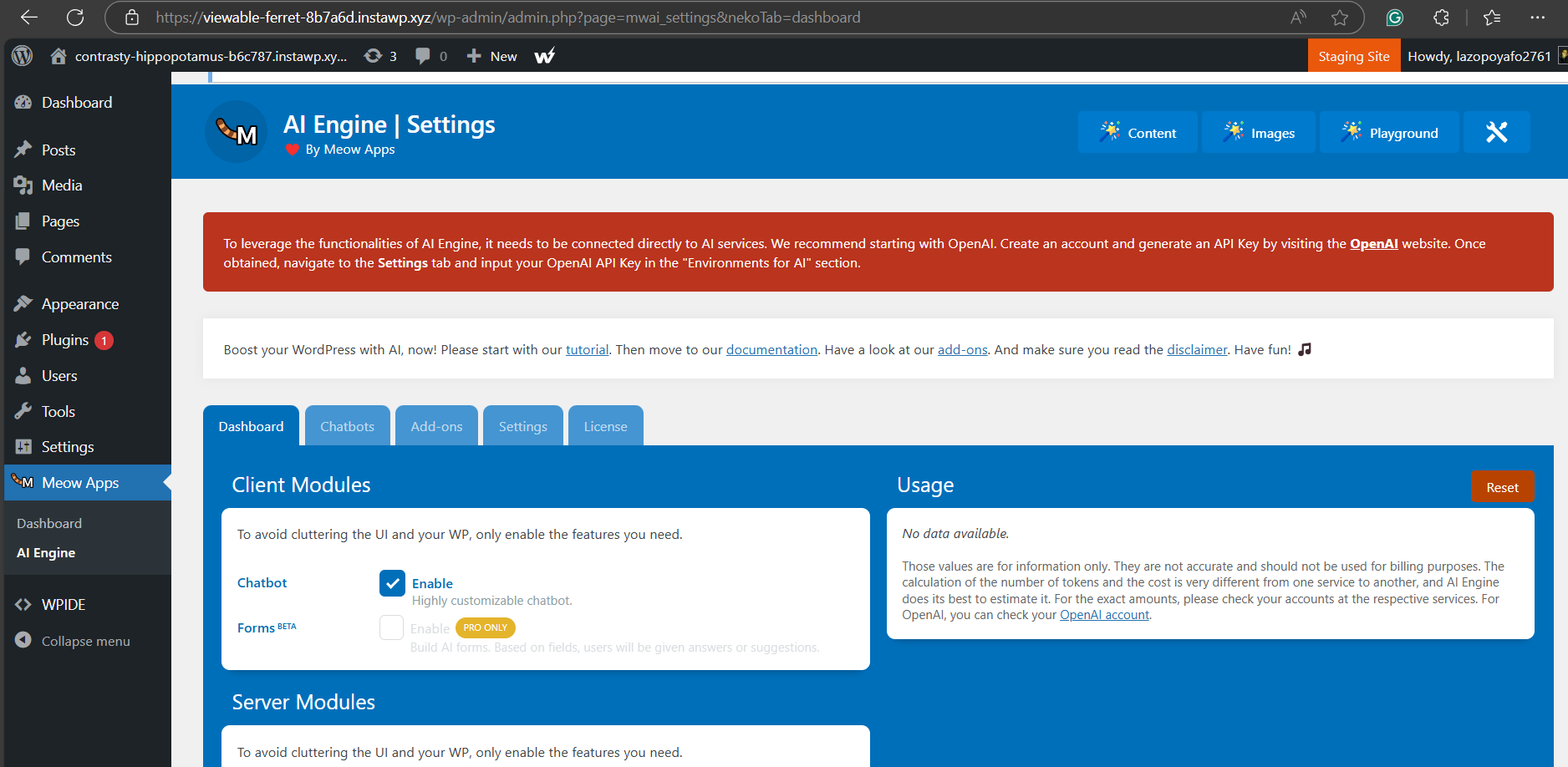Click PRO ONLY badge
Screen dimensions: 1568x767
485,627
